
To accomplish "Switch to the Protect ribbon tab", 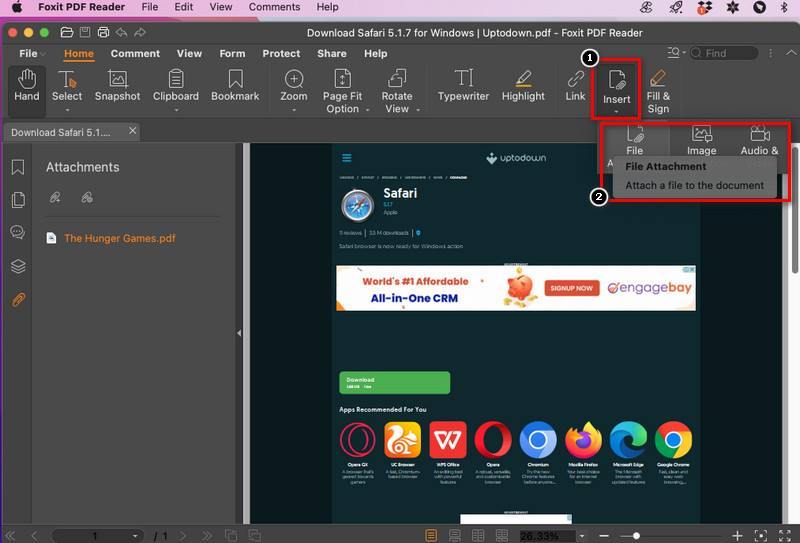I will click(281, 54).
